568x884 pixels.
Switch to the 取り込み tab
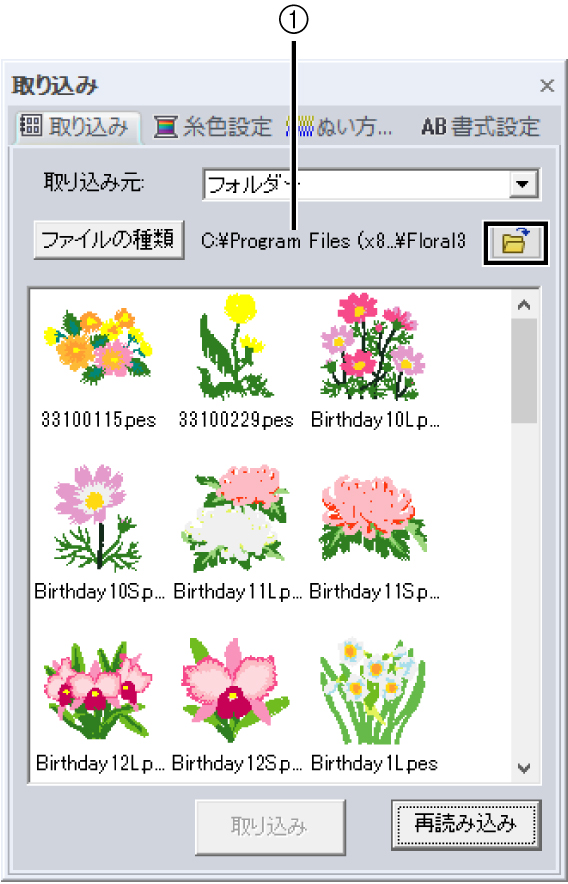(x=78, y=126)
